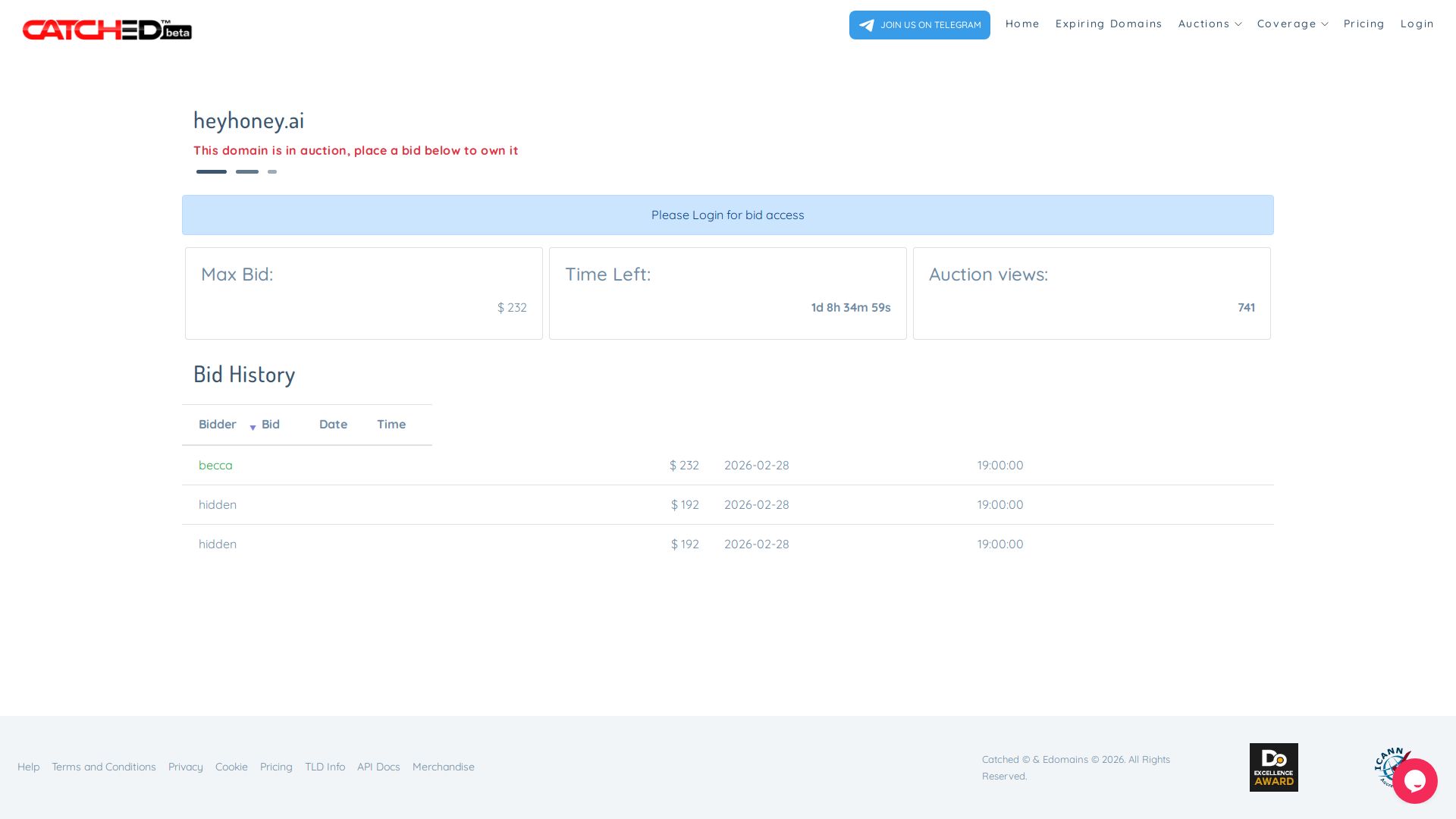
Task: Open the live chat bubble widget
Action: point(1414,781)
